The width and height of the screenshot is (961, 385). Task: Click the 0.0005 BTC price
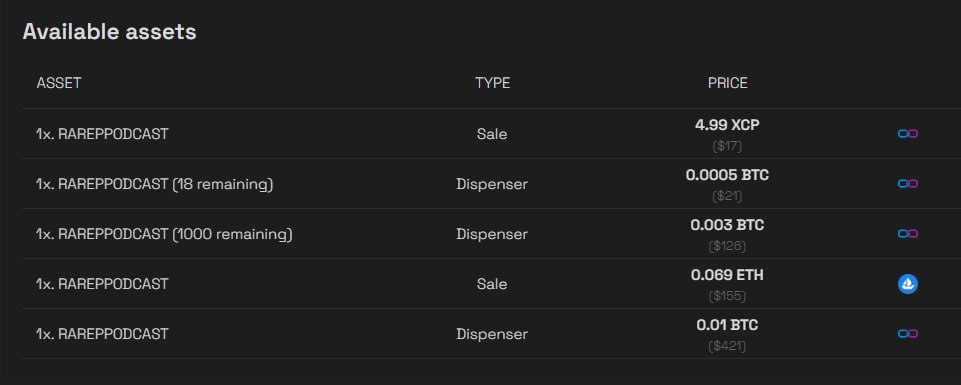[x=727, y=175]
